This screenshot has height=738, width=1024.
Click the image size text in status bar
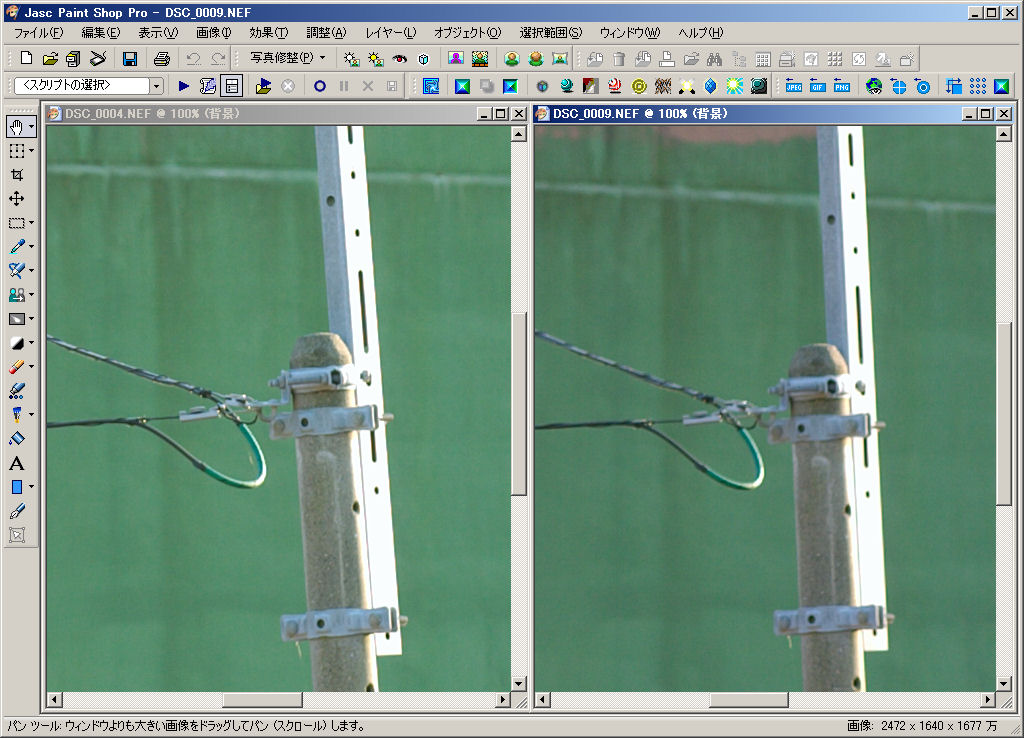tap(921, 726)
